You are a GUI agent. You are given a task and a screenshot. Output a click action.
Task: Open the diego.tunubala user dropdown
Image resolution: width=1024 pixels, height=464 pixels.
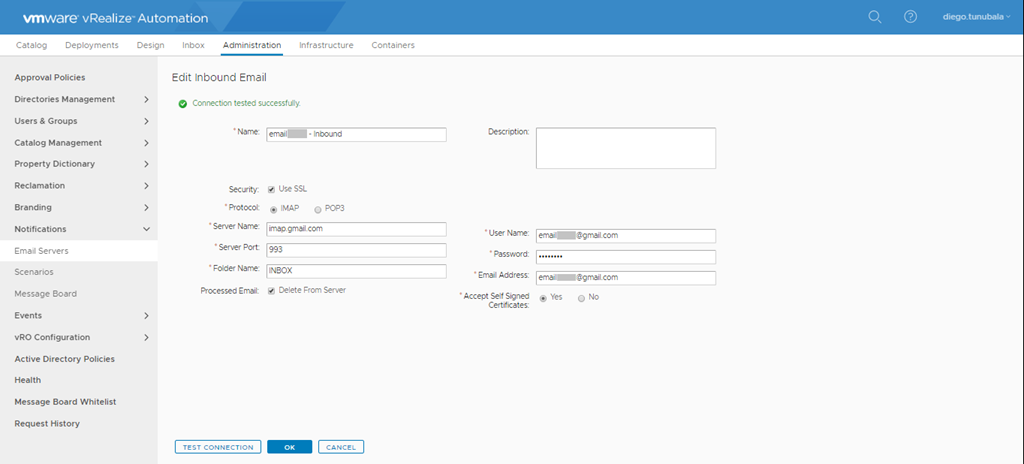pyautogui.click(x=978, y=17)
